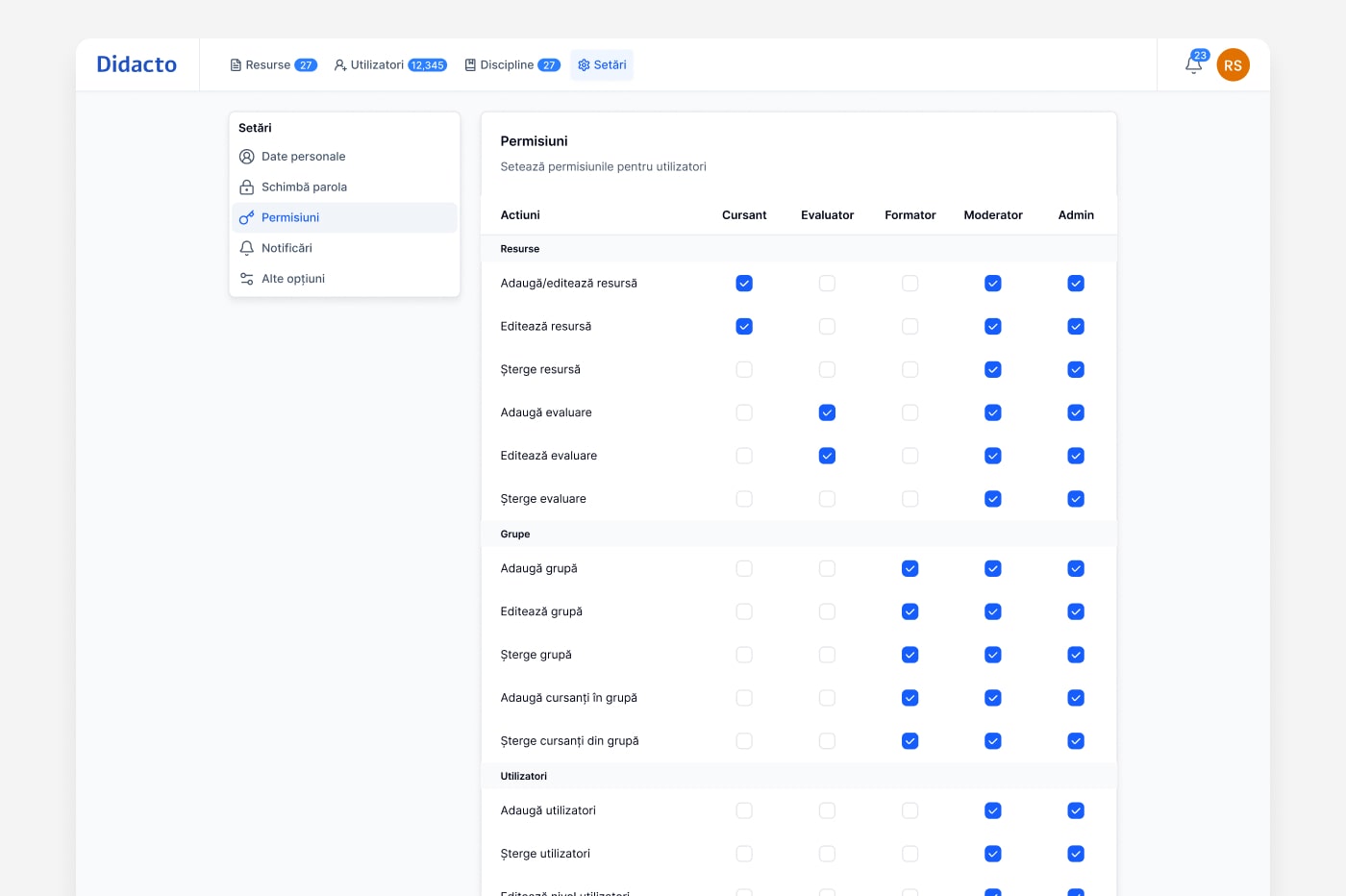Viewport: 1346px width, 896px height.
Task: Check Evaluator for Editează resursă
Action: click(x=827, y=327)
